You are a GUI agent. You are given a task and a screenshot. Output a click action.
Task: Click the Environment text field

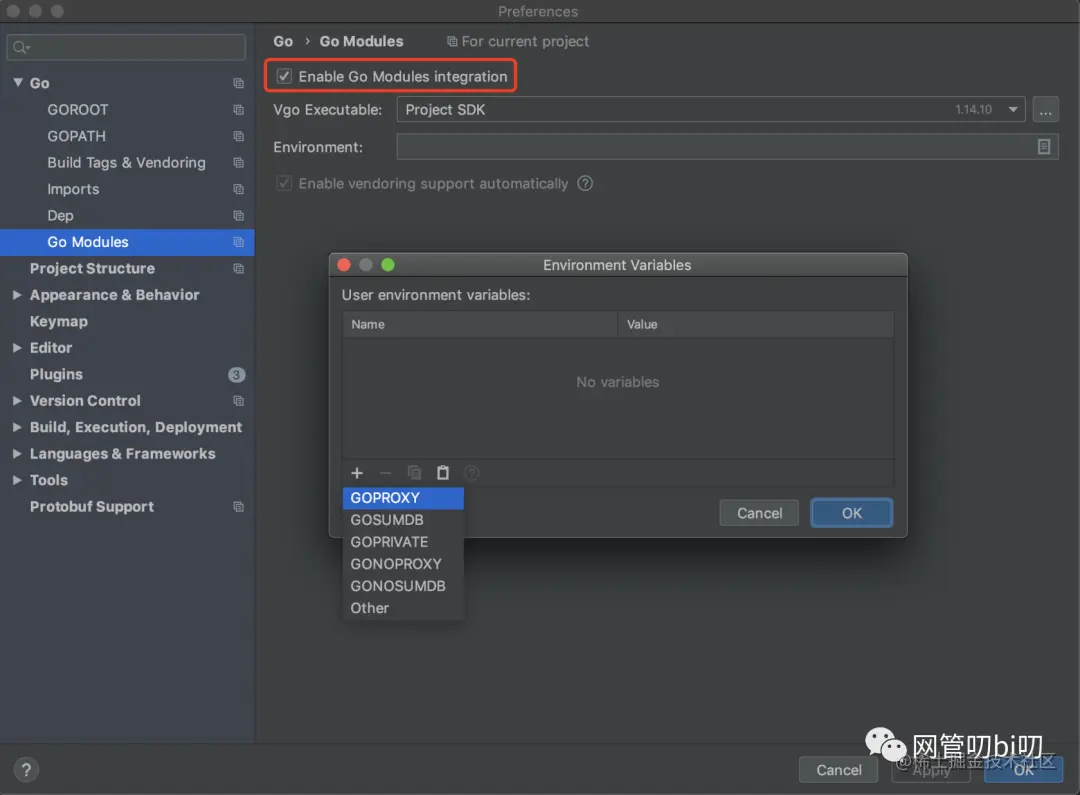point(727,147)
